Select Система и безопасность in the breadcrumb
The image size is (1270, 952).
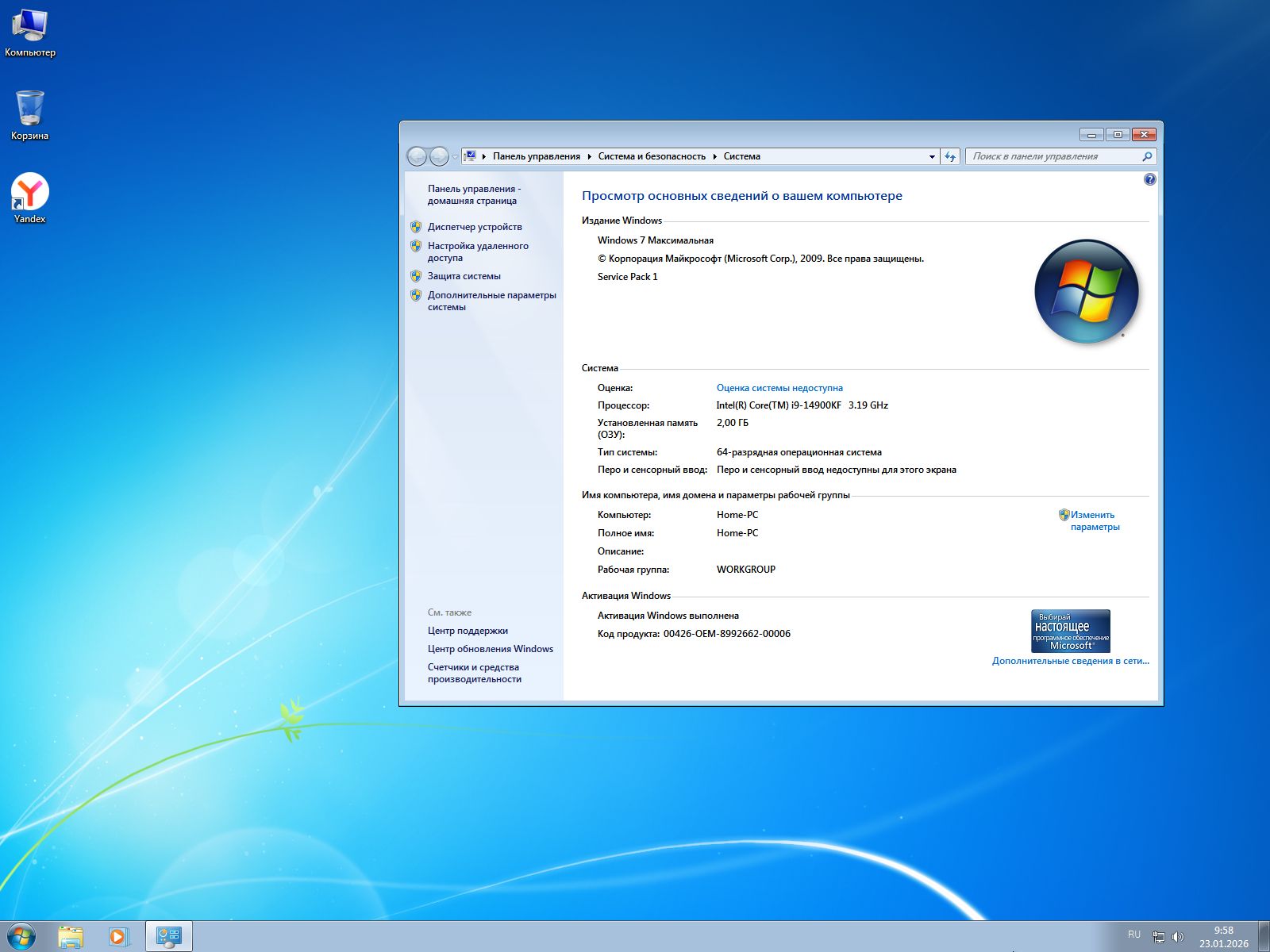click(x=652, y=156)
